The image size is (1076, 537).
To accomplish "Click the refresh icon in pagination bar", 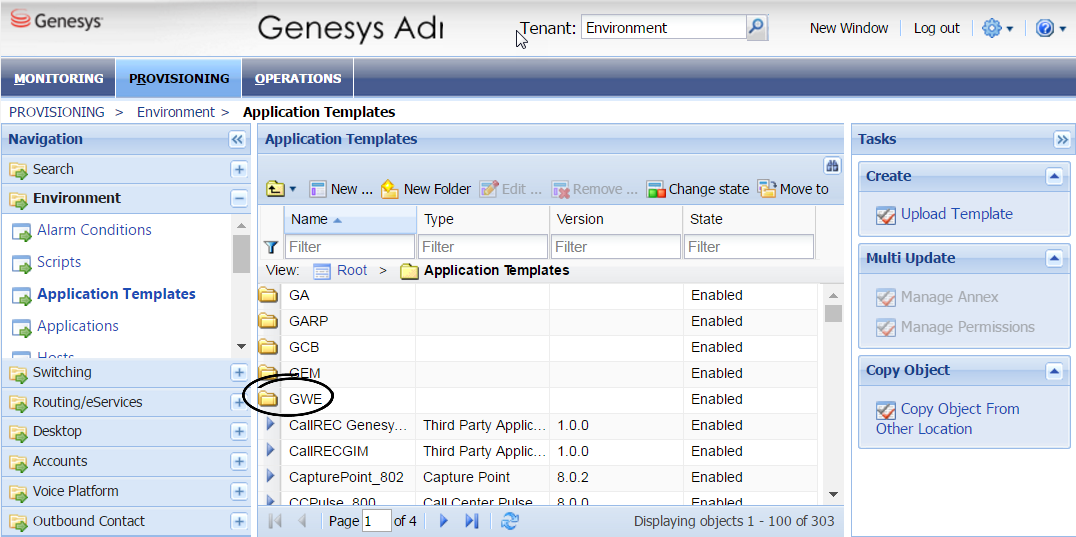I will pyautogui.click(x=510, y=521).
